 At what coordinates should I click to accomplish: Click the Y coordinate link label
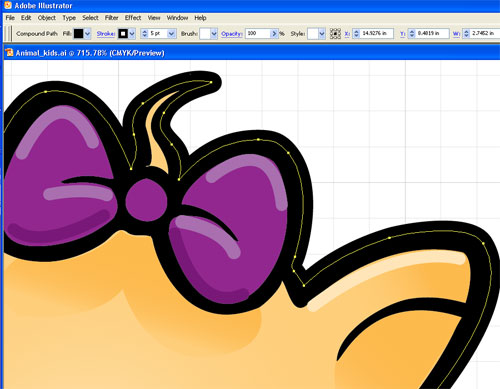click(402, 34)
